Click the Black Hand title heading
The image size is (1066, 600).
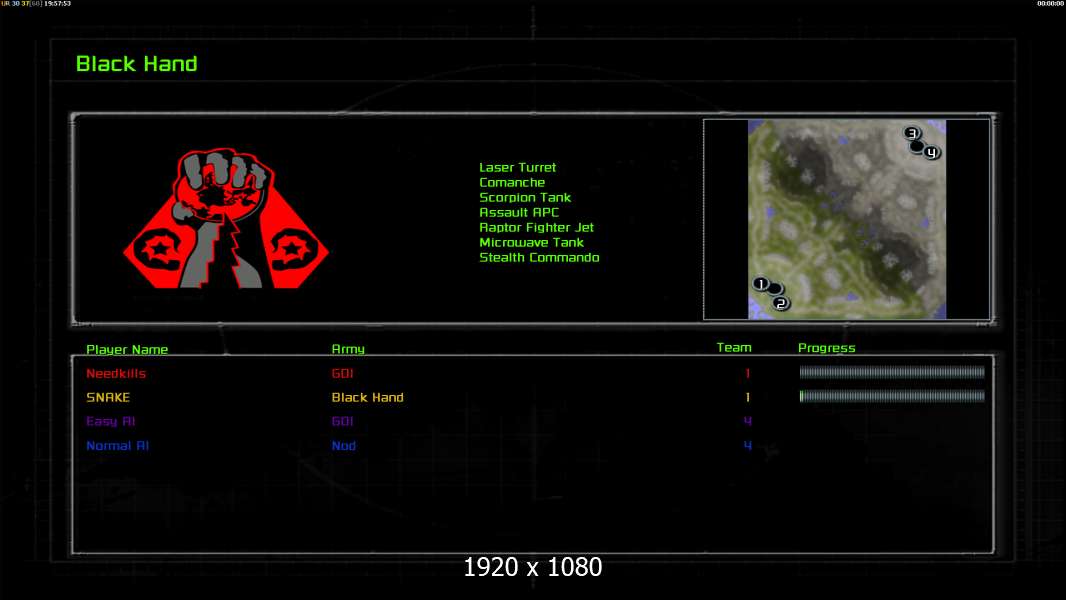click(x=137, y=64)
